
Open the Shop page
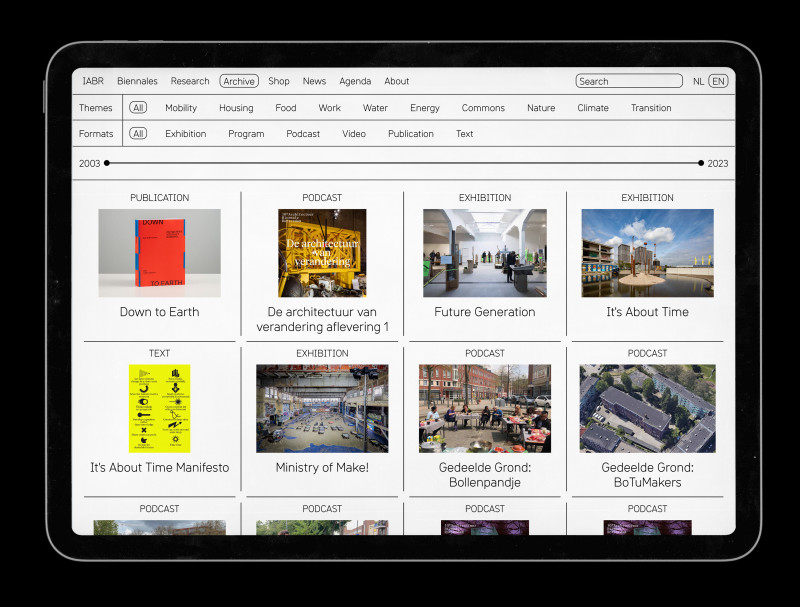coord(279,81)
